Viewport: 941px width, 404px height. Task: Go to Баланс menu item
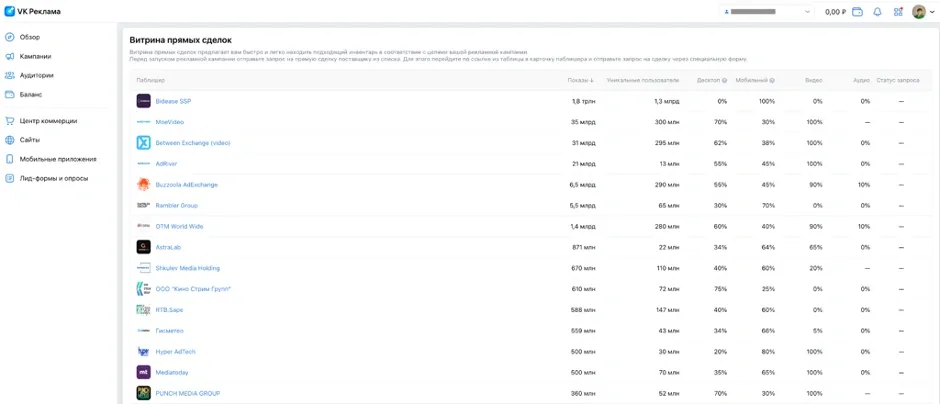pos(31,94)
